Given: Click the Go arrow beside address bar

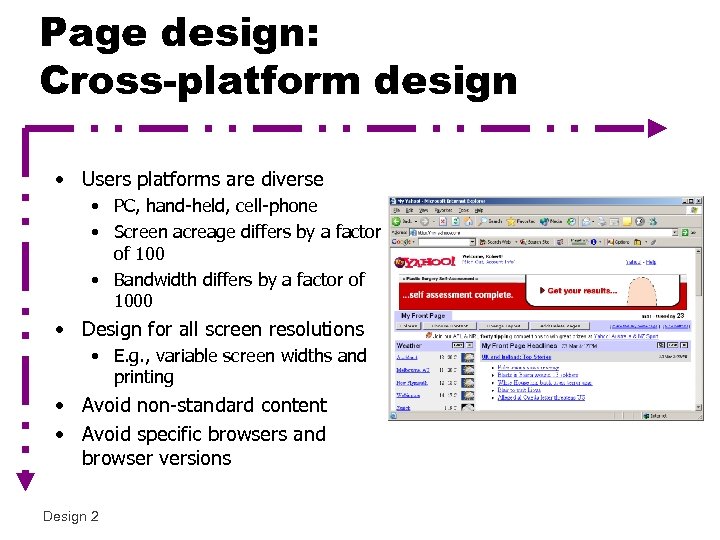Looking at the screenshot, I should point(684,232).
